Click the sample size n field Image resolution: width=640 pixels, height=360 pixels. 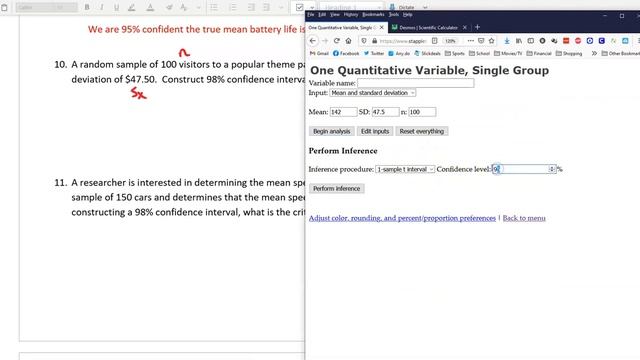coord(422,112)
